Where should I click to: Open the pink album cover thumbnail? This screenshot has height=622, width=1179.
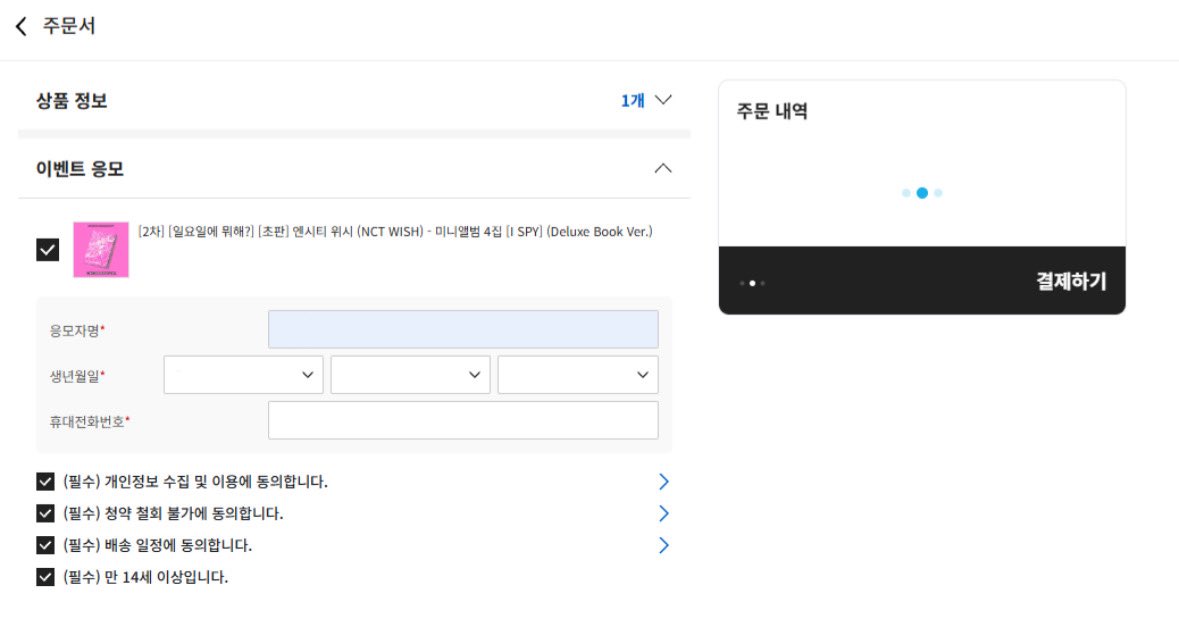[x=101, y=250]
